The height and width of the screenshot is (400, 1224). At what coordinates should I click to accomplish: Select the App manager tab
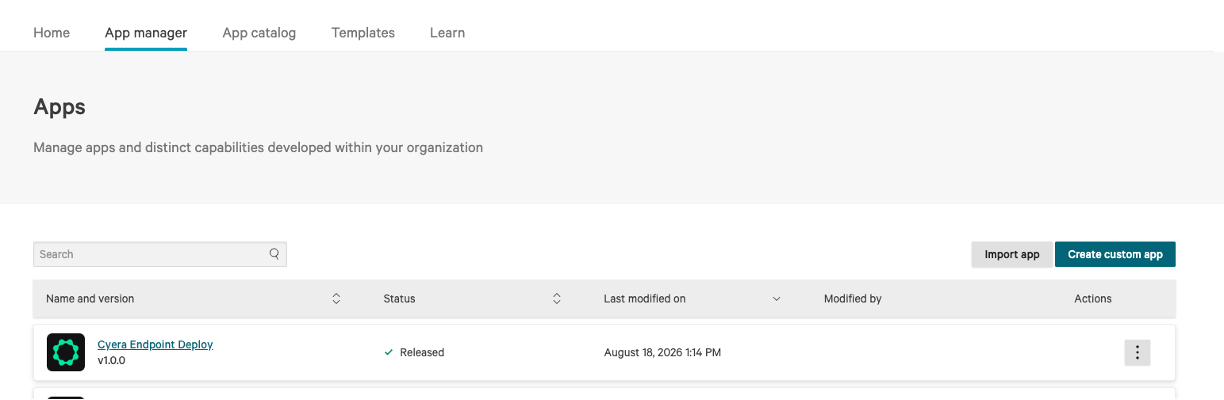click(146, 33)
